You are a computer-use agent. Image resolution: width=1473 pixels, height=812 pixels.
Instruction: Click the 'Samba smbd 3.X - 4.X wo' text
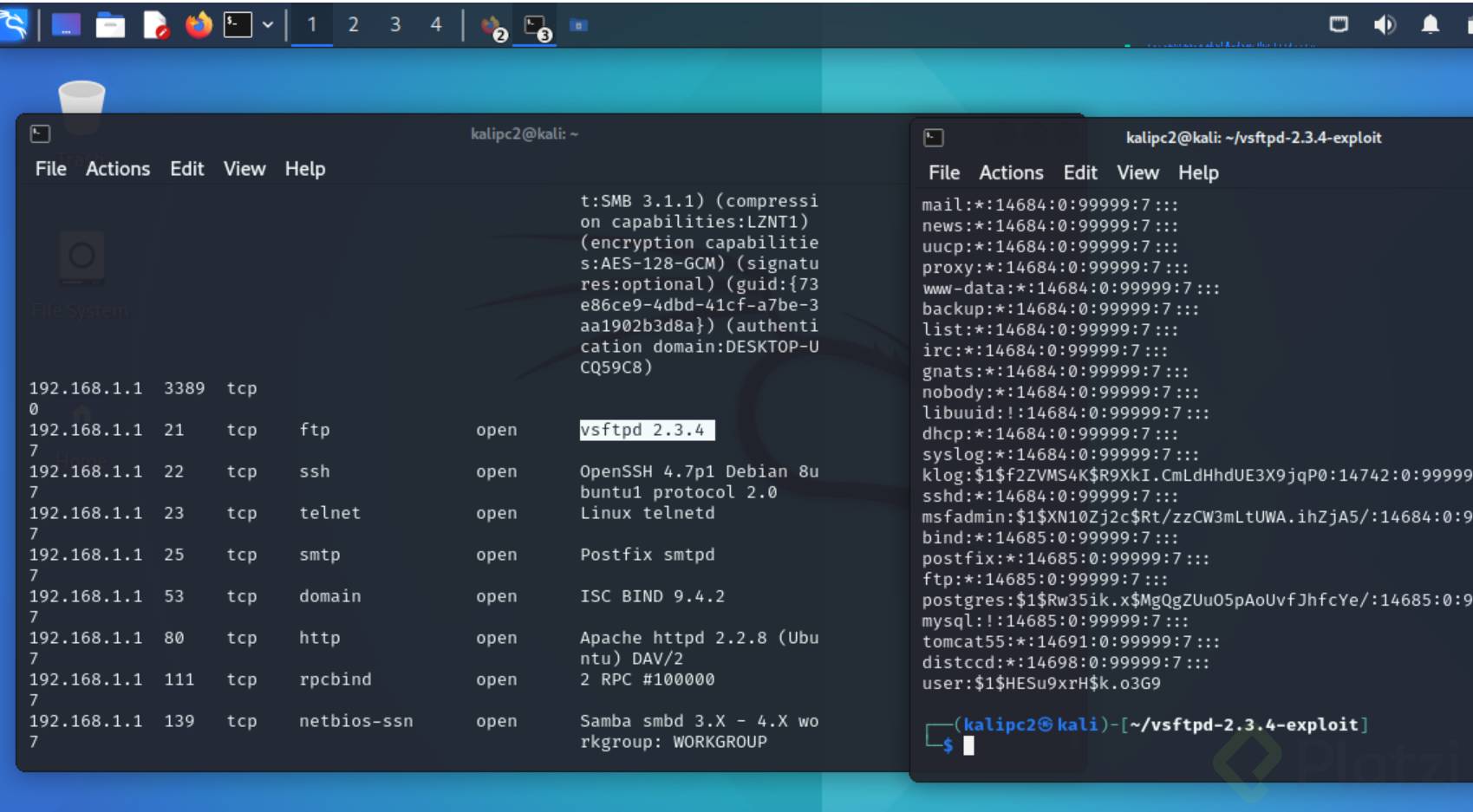700,721
